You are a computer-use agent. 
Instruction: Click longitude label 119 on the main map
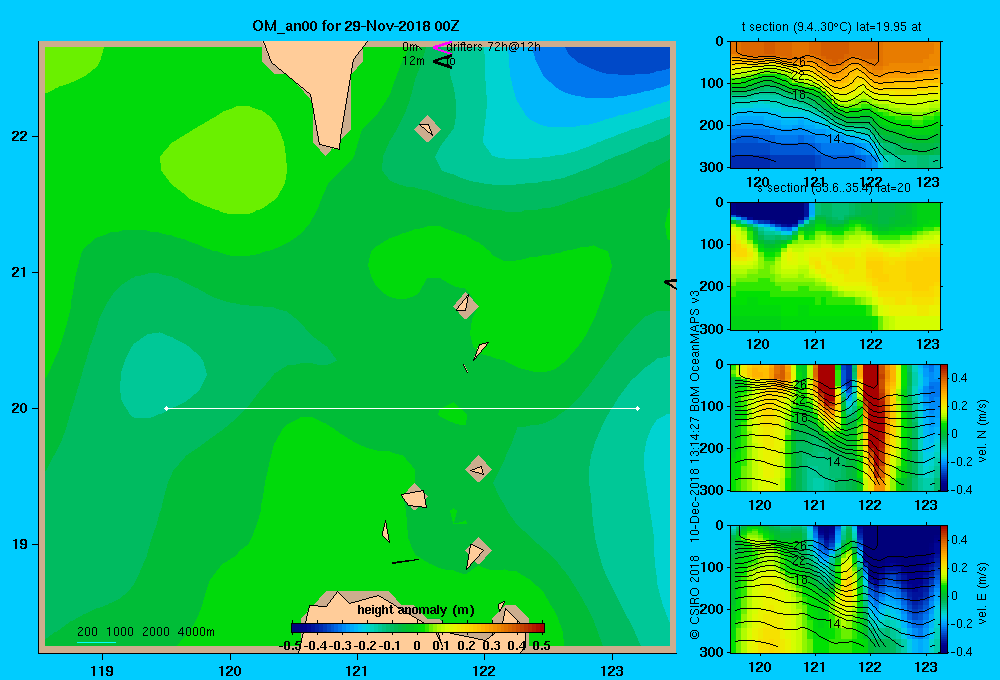[102, 671]
